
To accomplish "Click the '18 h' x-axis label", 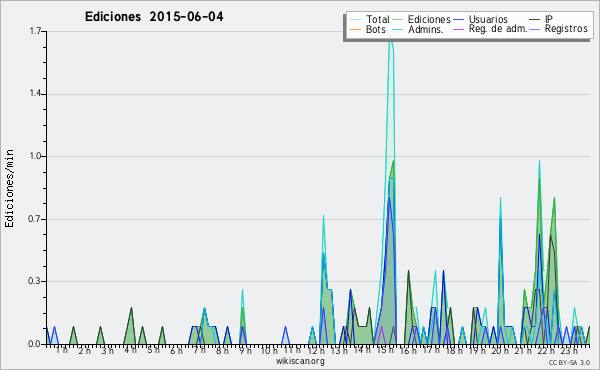I will point(454,350).
